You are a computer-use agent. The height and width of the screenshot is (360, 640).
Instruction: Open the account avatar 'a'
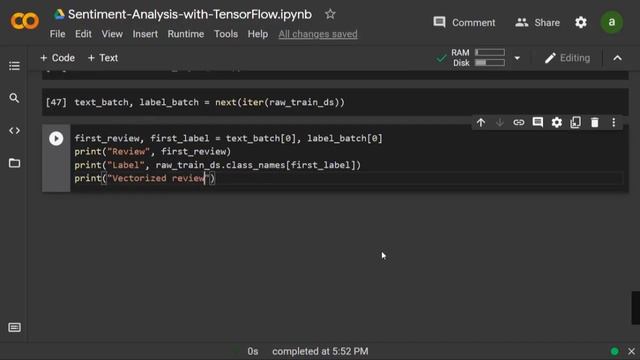coord(611,22)
